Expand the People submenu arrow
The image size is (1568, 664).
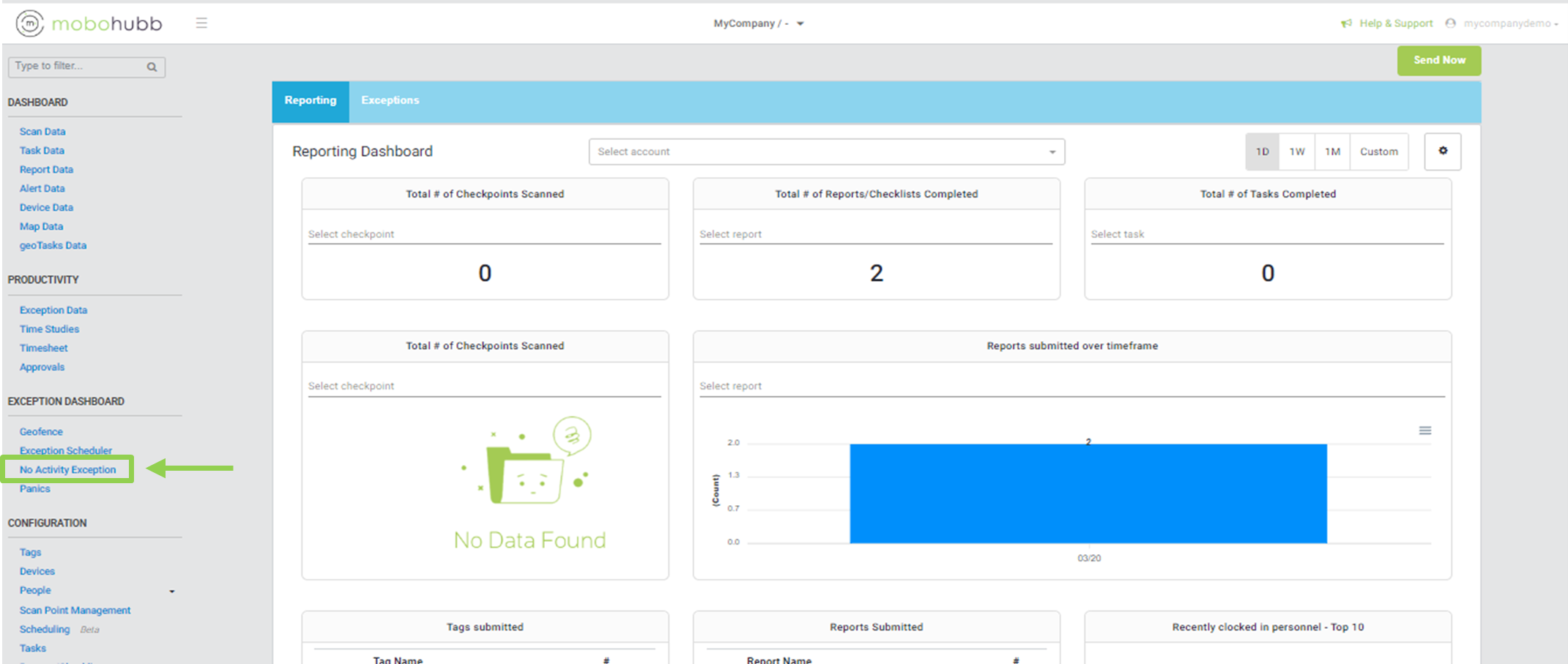tap(172, 591)
